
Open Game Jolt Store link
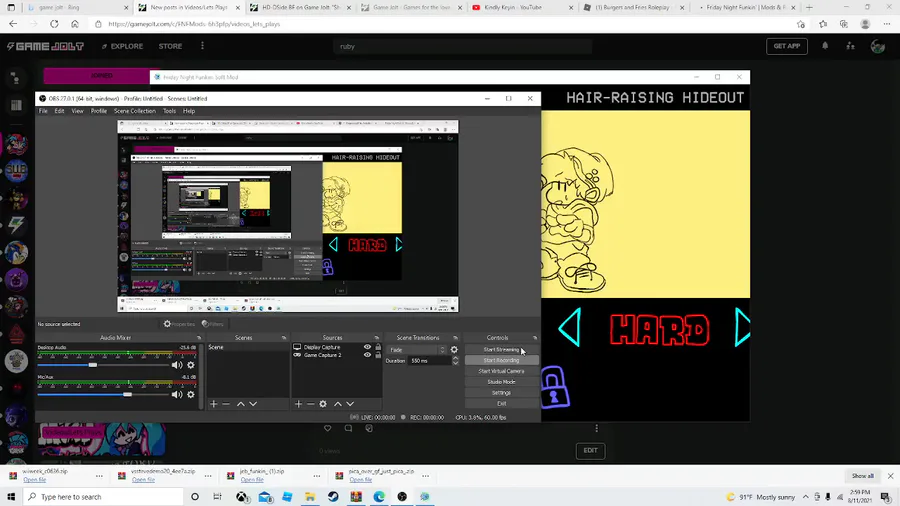pyautogui.click(x=170, y=46)
